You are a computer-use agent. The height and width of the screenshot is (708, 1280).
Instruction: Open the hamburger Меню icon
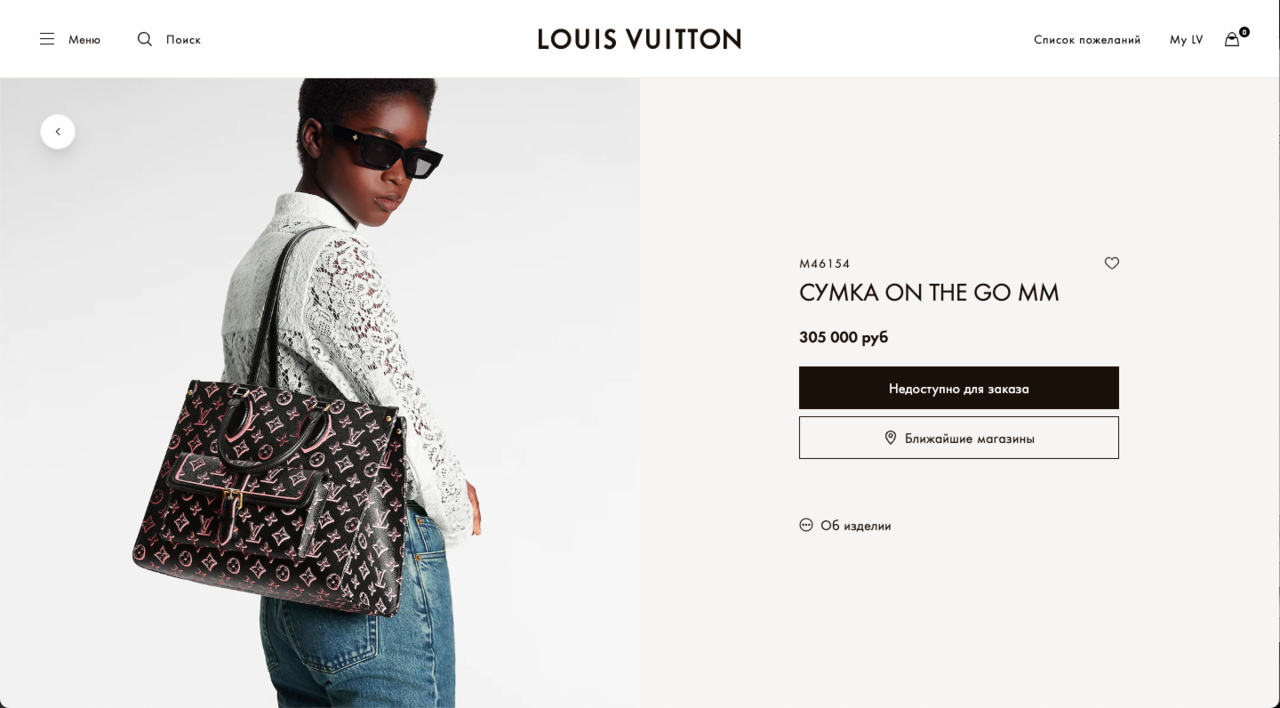click(47, 39)
